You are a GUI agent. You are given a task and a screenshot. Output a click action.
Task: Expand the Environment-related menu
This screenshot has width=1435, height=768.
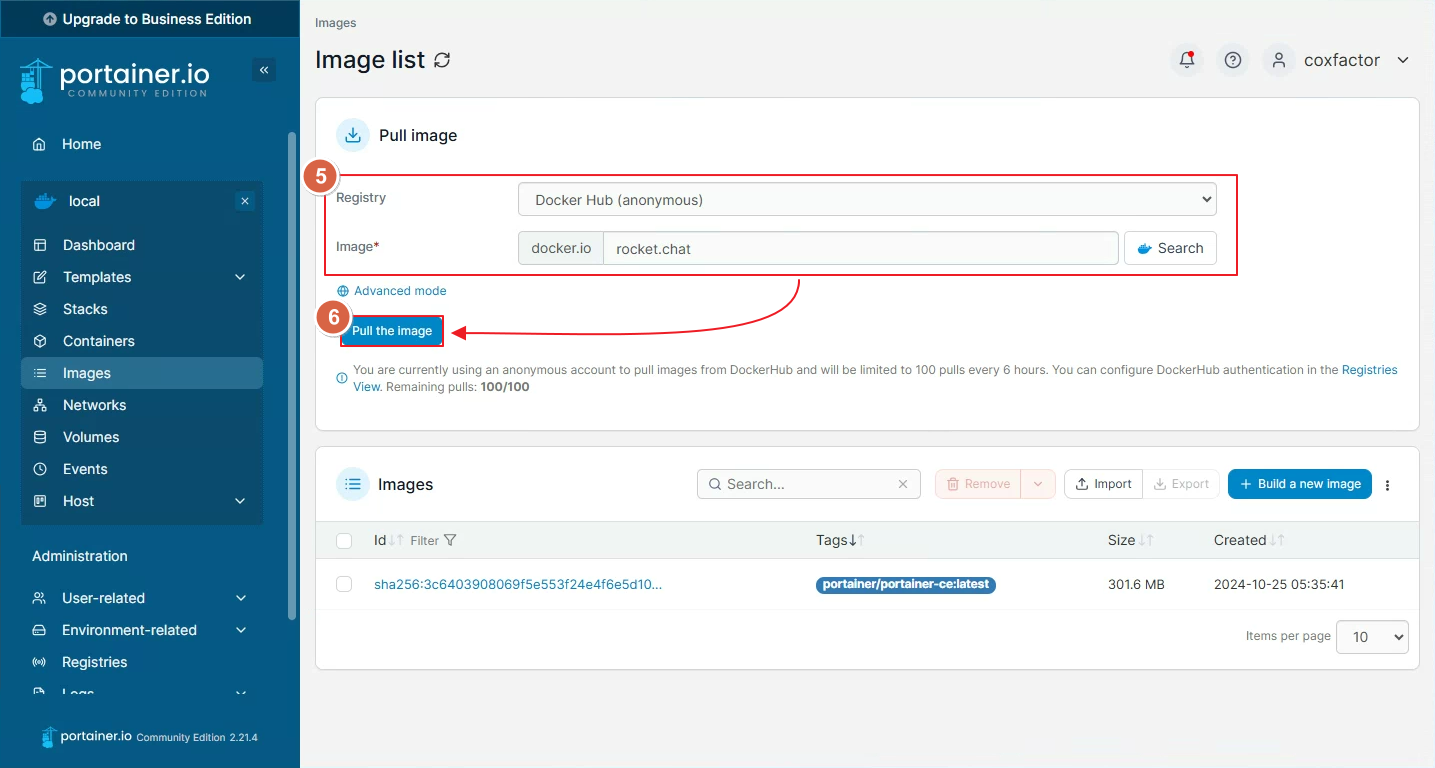pos(142,630)
